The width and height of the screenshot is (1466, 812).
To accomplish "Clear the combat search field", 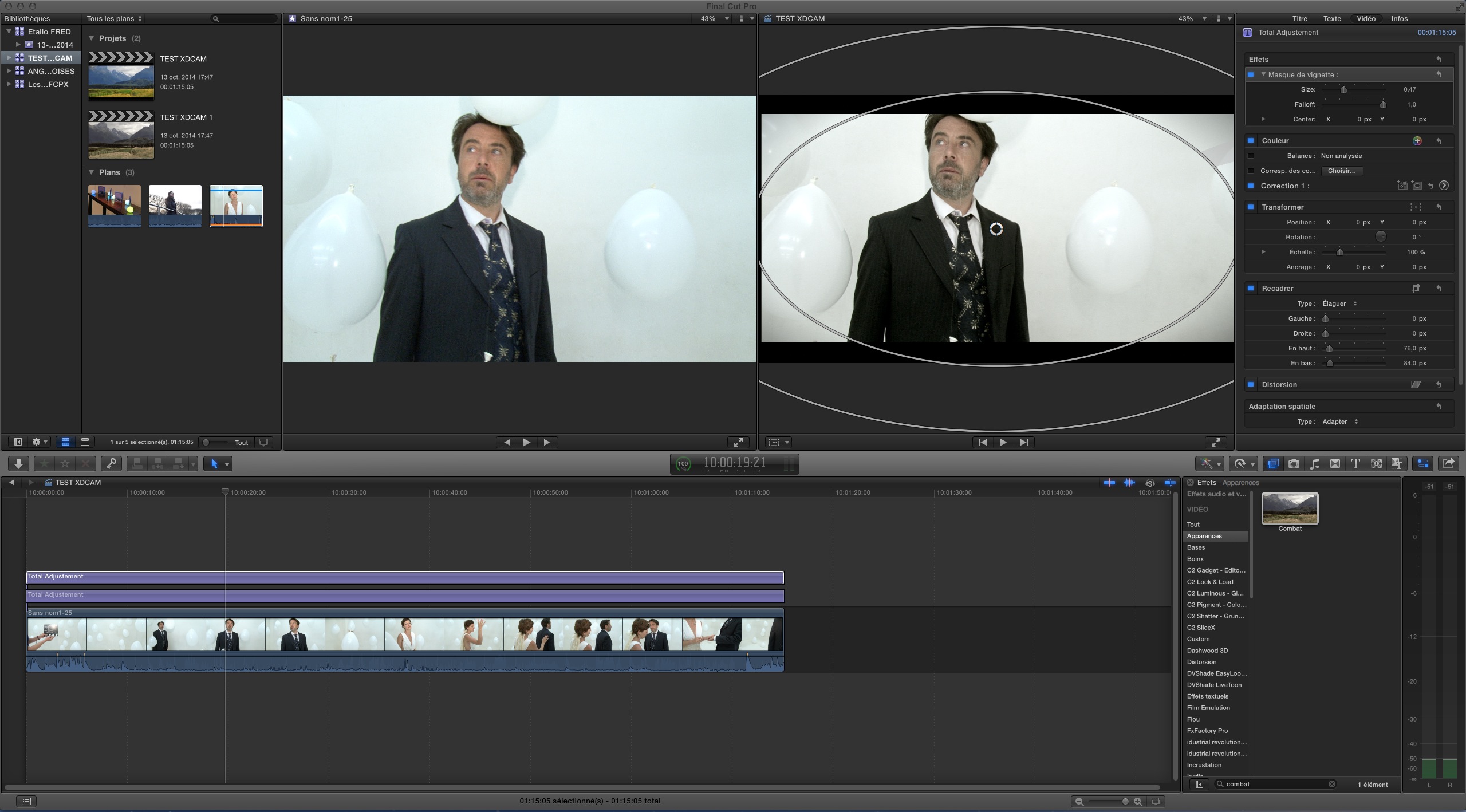I will [1332, 784].
